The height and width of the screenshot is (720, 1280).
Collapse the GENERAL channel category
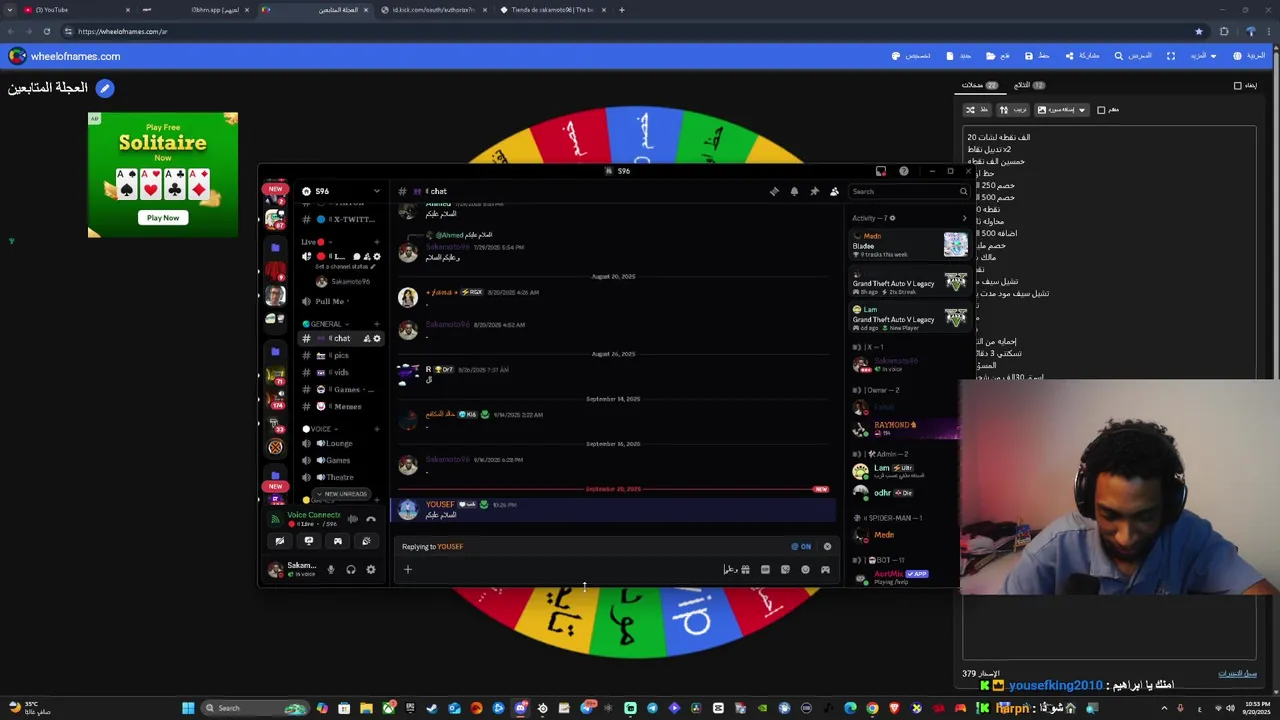[326, 324]
